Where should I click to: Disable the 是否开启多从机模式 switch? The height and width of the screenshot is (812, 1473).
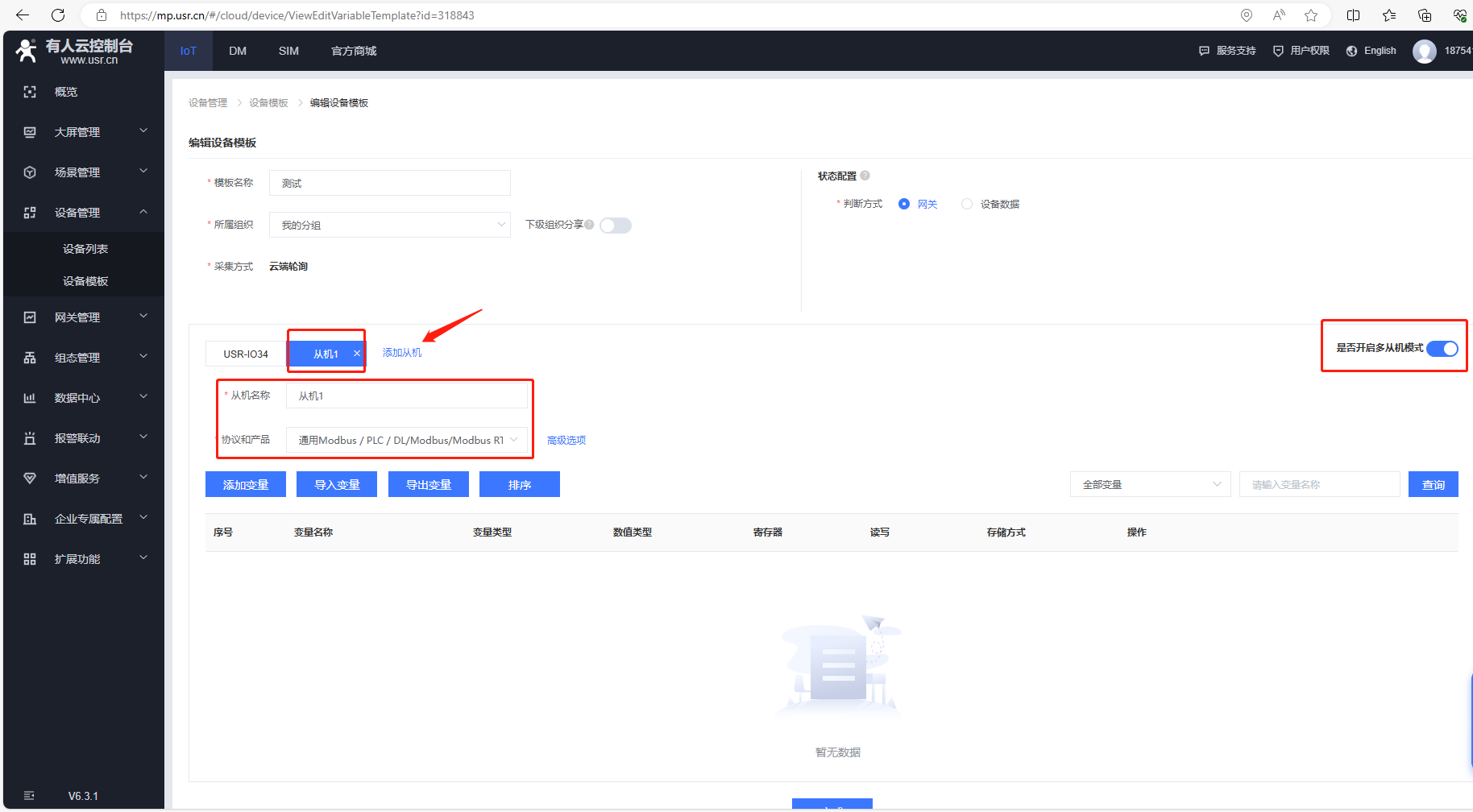[x=1442, y=348]
